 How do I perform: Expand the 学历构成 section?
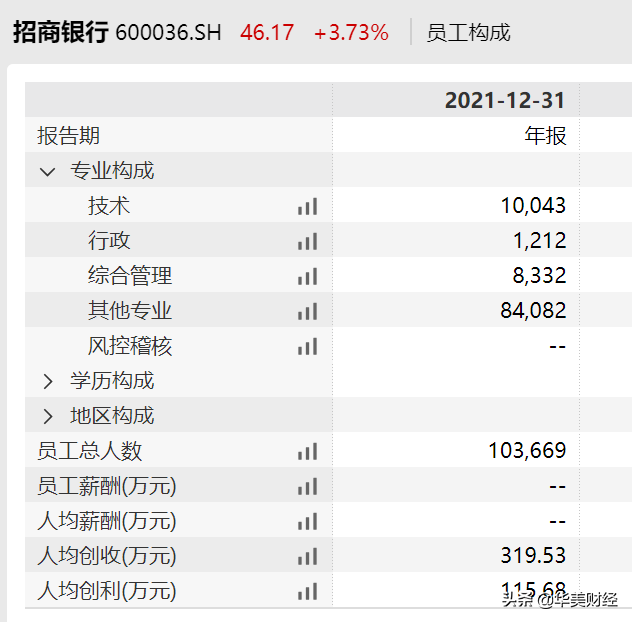pyautogui.click(x=48, y=381)
